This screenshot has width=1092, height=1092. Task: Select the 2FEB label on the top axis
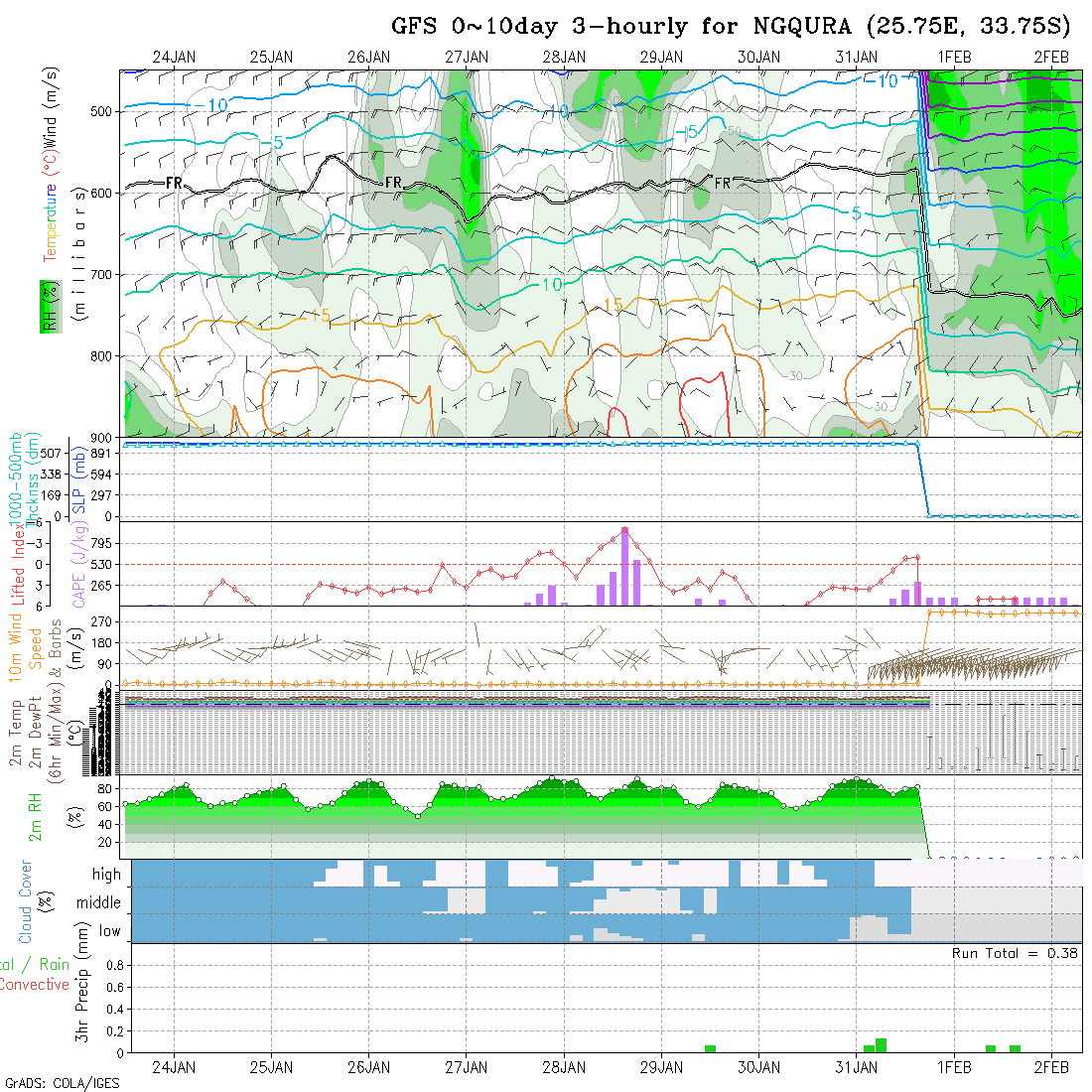click(x=1051, y=58)
